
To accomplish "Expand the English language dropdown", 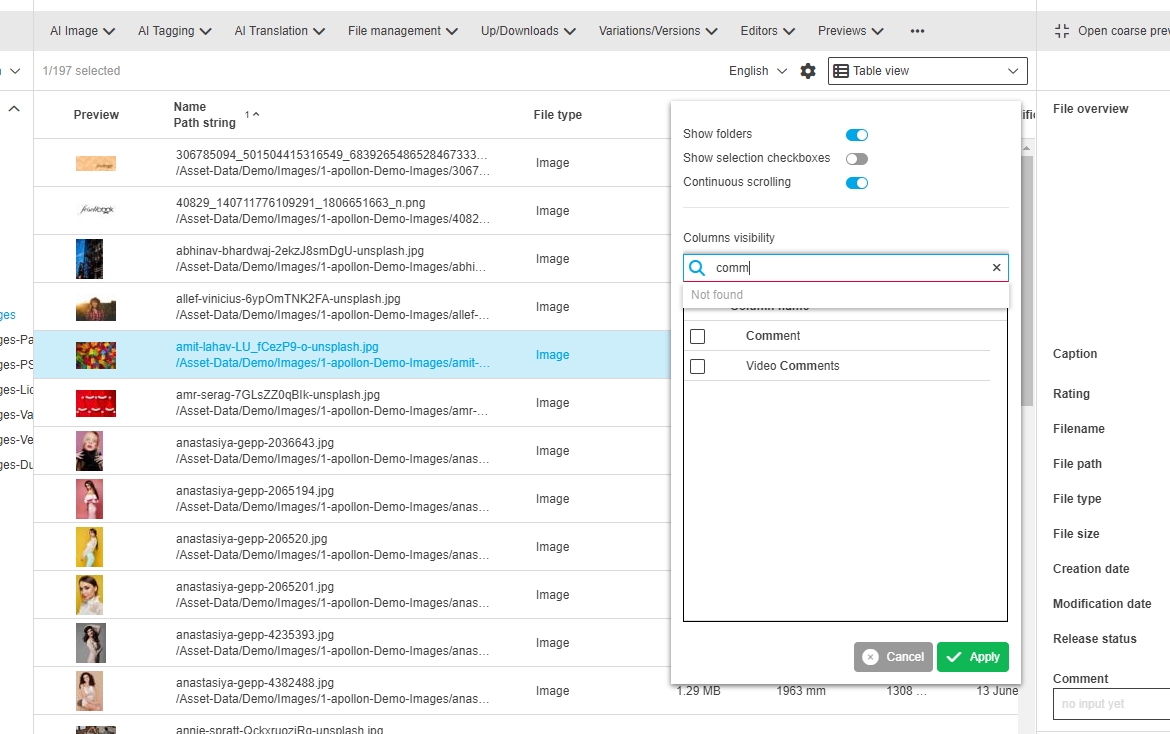I will (758, 71).
